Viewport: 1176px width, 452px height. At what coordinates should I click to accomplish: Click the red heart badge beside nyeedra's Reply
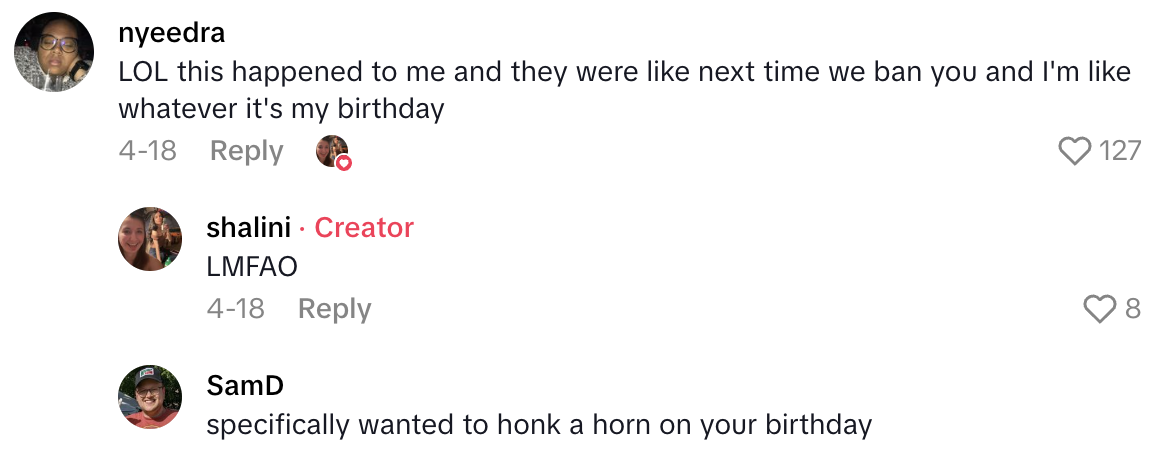344,162
